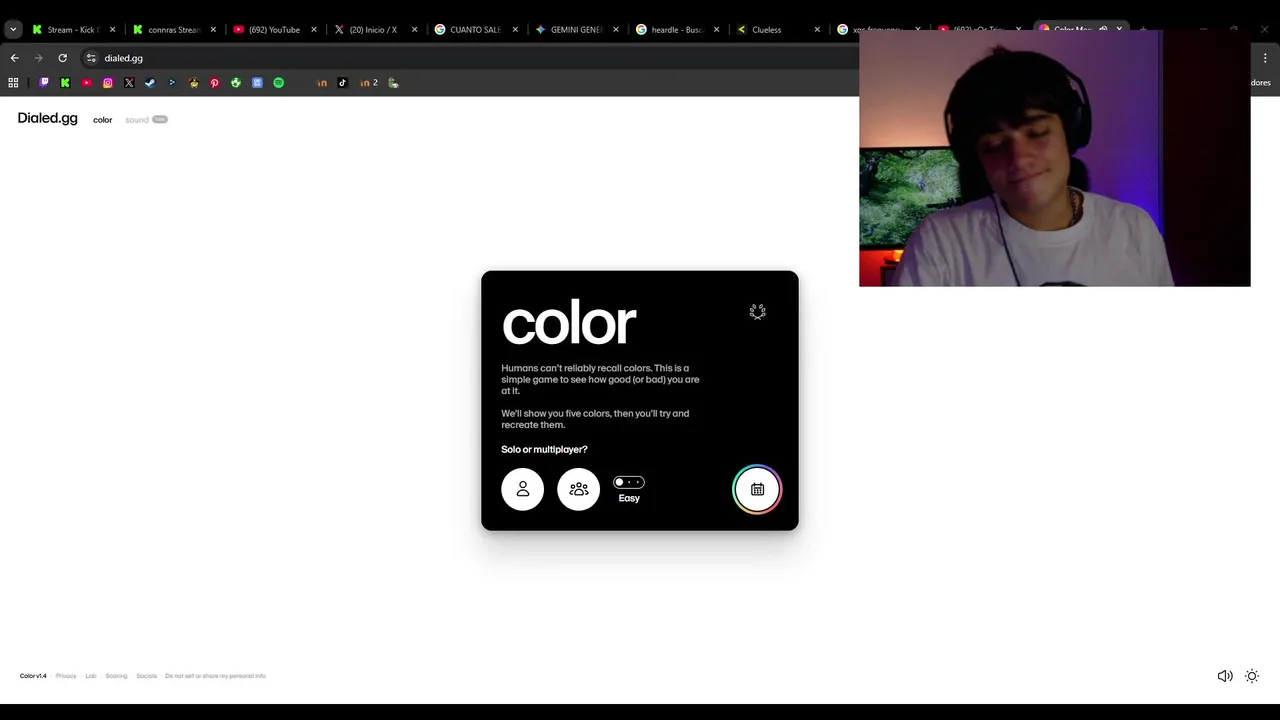Switch to the (20) Inicio / X tab
The width and height of the screenshot is (1280, 720).
374,29
